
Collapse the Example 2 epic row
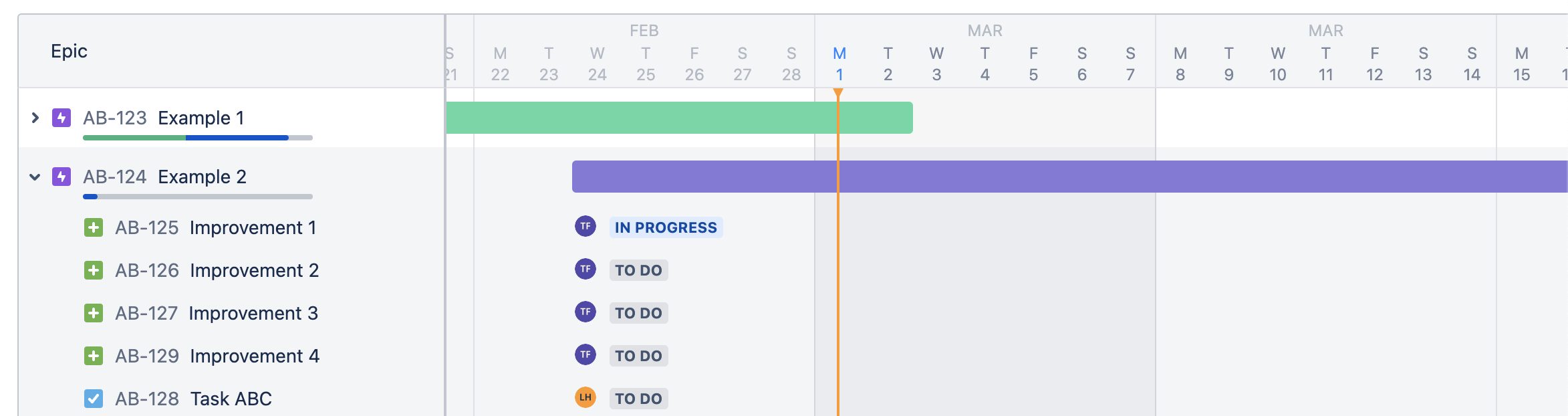[35, 177]
